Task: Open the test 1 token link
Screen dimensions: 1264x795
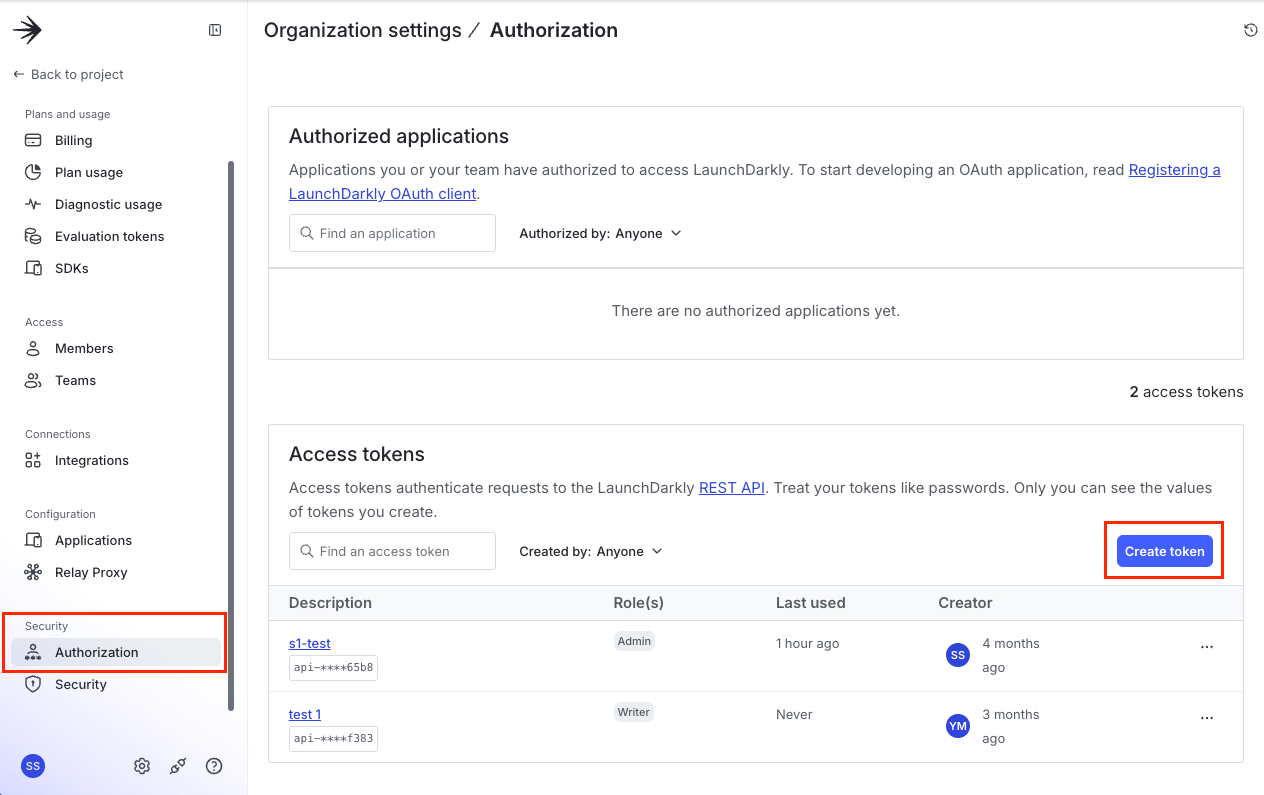Action: 305,714
